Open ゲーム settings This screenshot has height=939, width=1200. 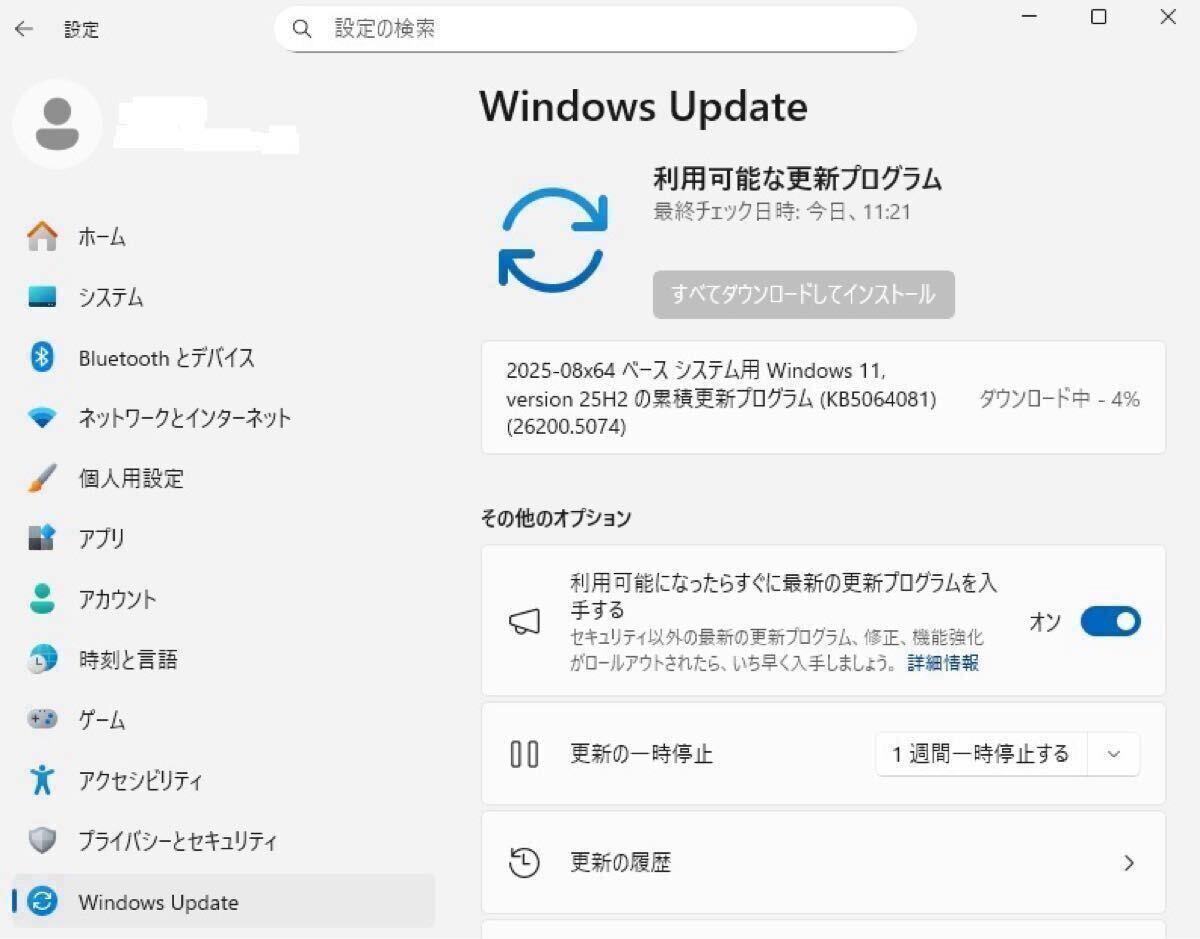coord(224,719)
